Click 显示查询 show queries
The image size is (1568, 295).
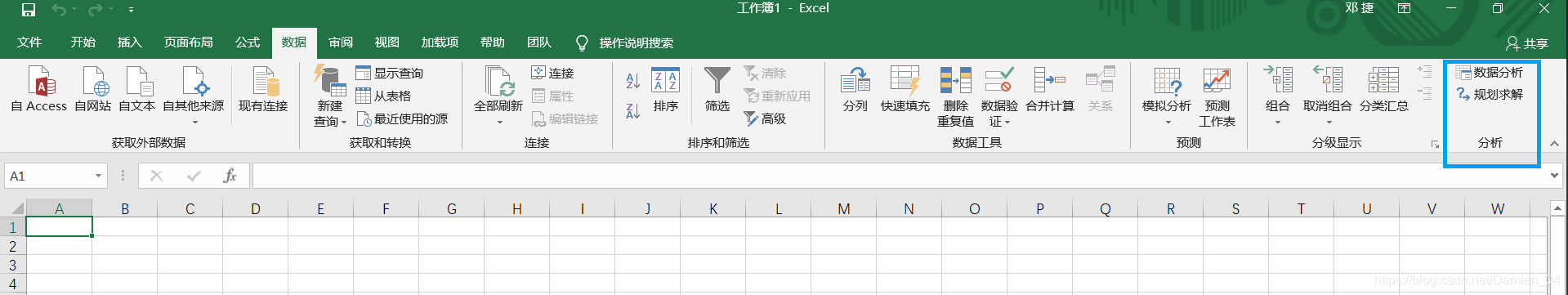390,74
